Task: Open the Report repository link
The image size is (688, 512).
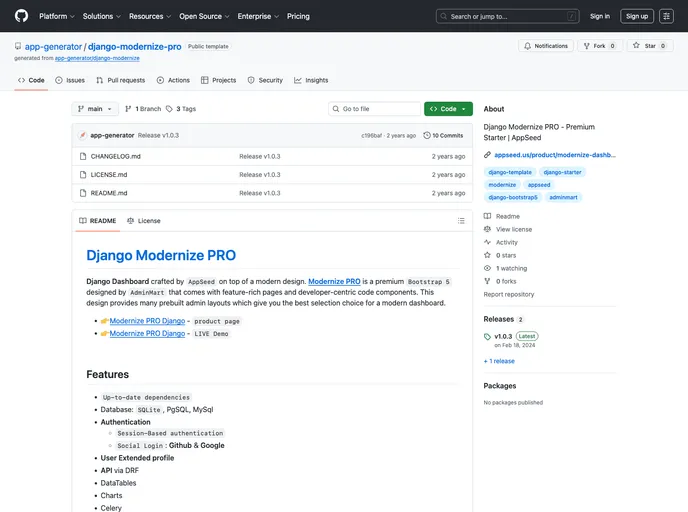Action: (x=509, y=294)
